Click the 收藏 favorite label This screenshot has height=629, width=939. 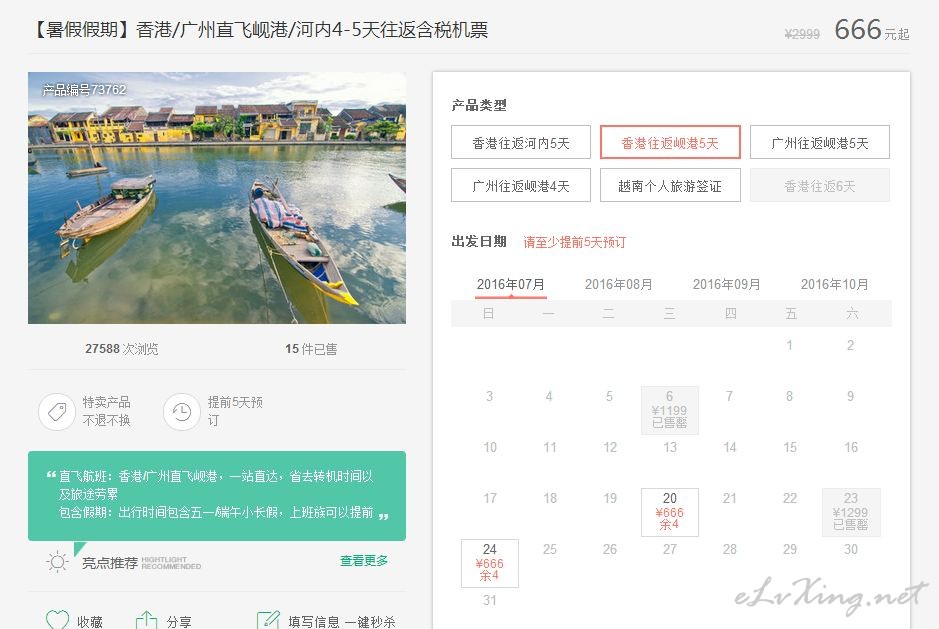pyautogui.click(x=90, y=622)
